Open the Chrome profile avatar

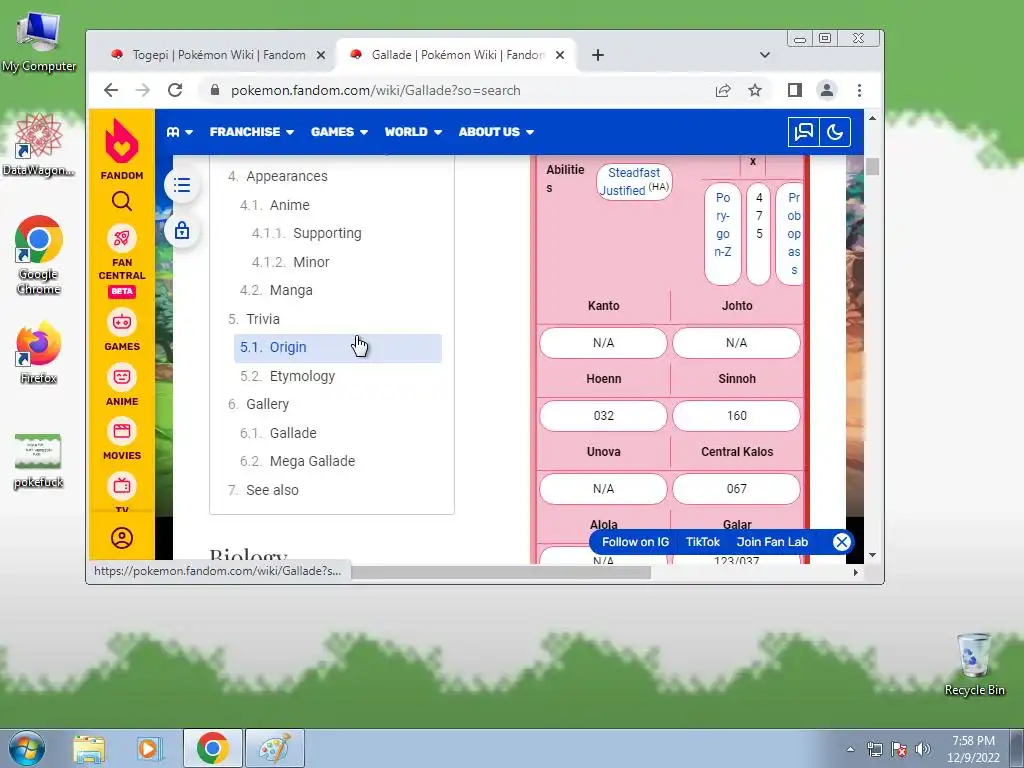point(827,90)
